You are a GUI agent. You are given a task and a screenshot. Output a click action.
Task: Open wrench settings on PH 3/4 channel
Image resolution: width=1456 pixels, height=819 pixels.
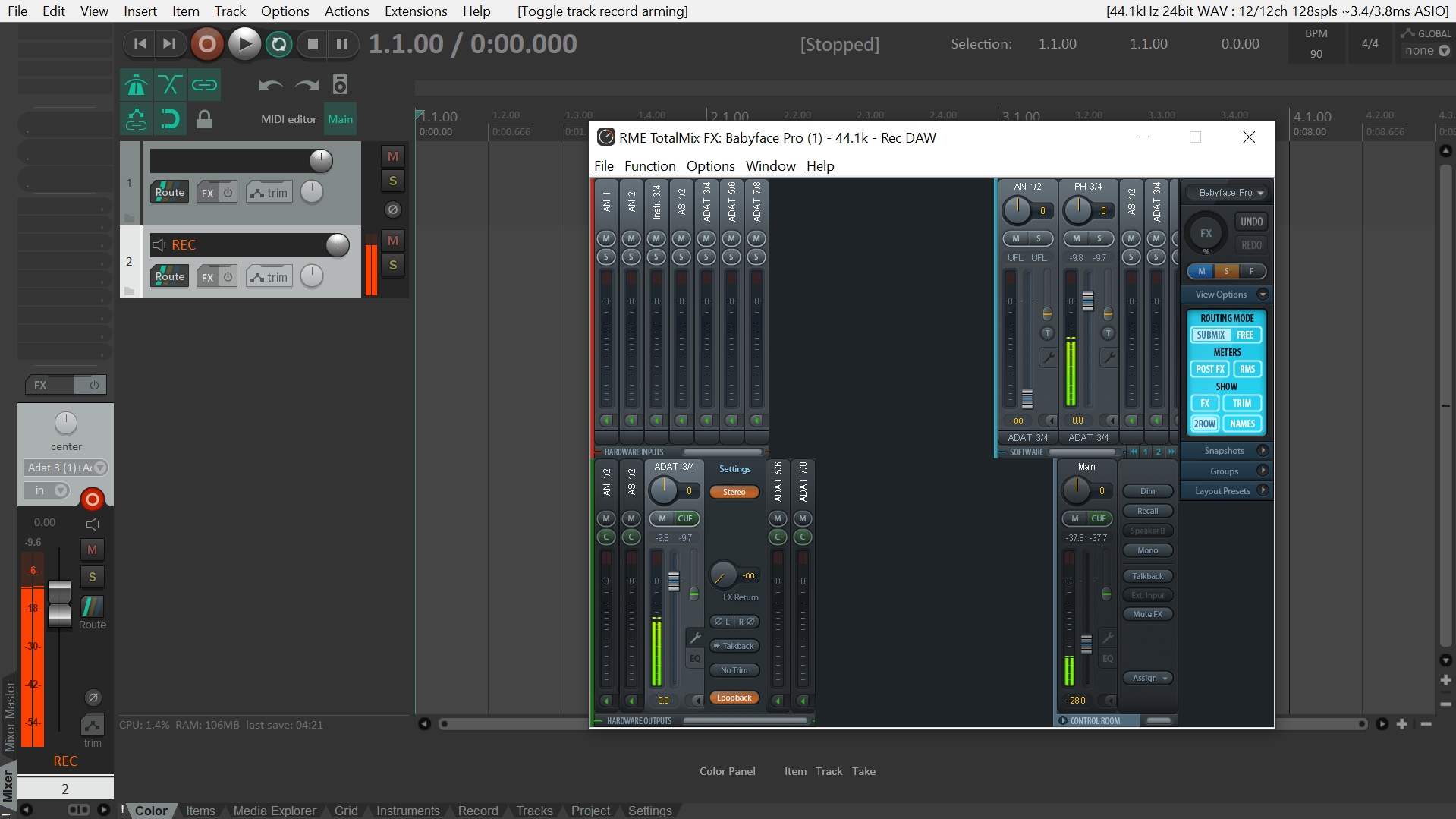pyautogui.click(x=1109, y=357)
